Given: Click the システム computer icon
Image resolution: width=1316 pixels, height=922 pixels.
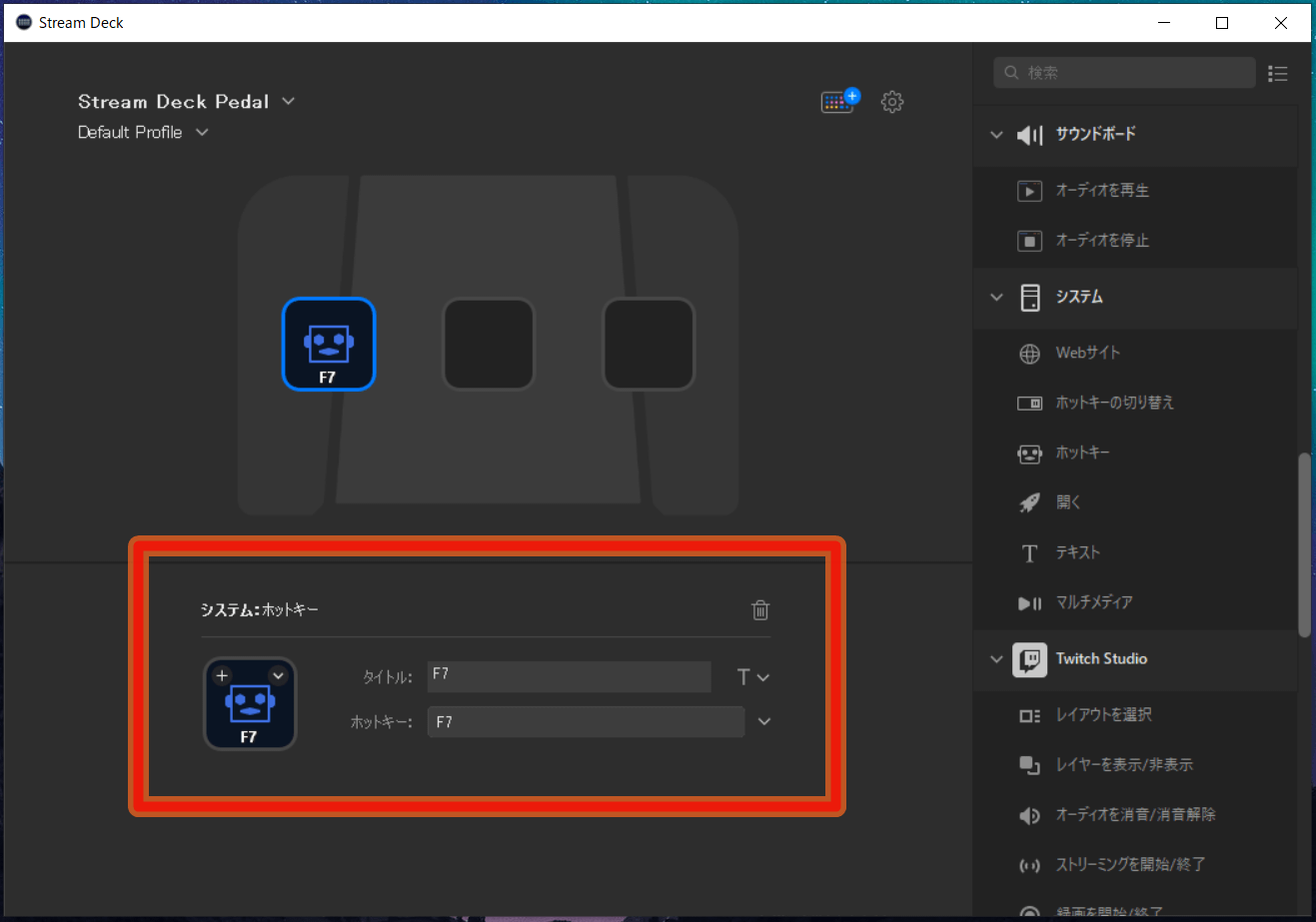Looking at the screenshot, I should point(1029,297).
